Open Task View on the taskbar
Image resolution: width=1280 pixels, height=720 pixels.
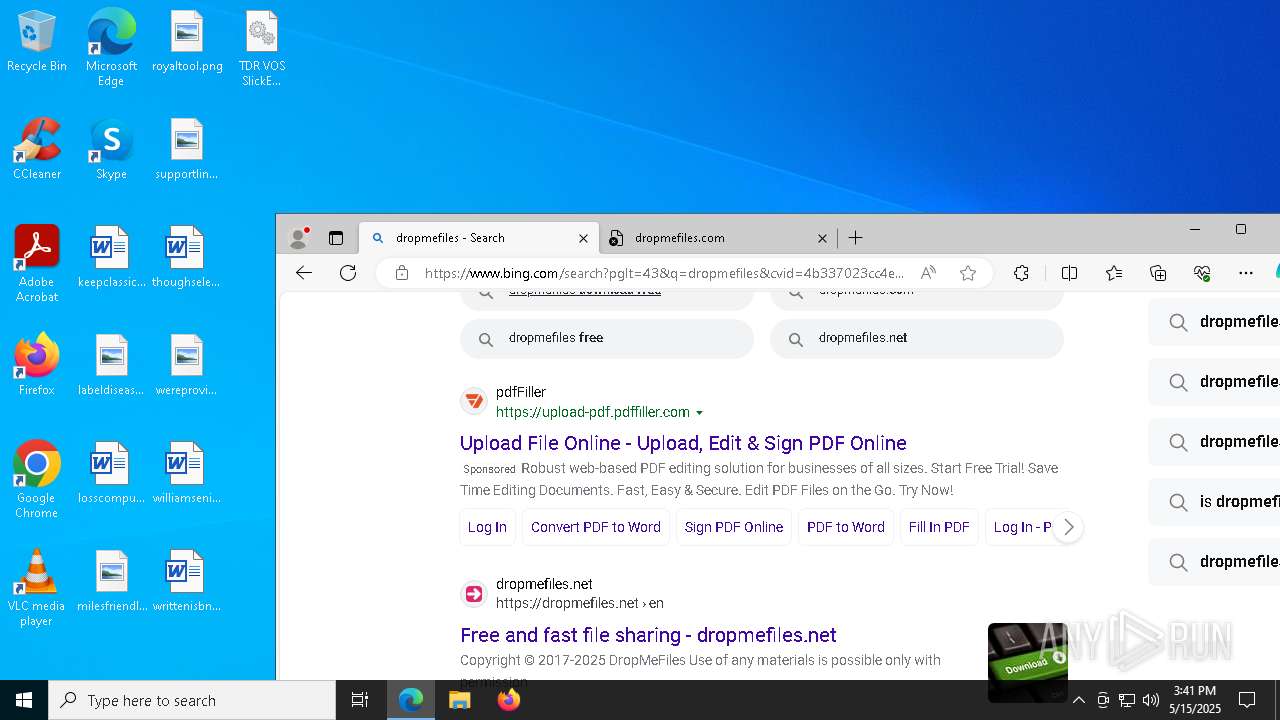click(x=360, y=700)
